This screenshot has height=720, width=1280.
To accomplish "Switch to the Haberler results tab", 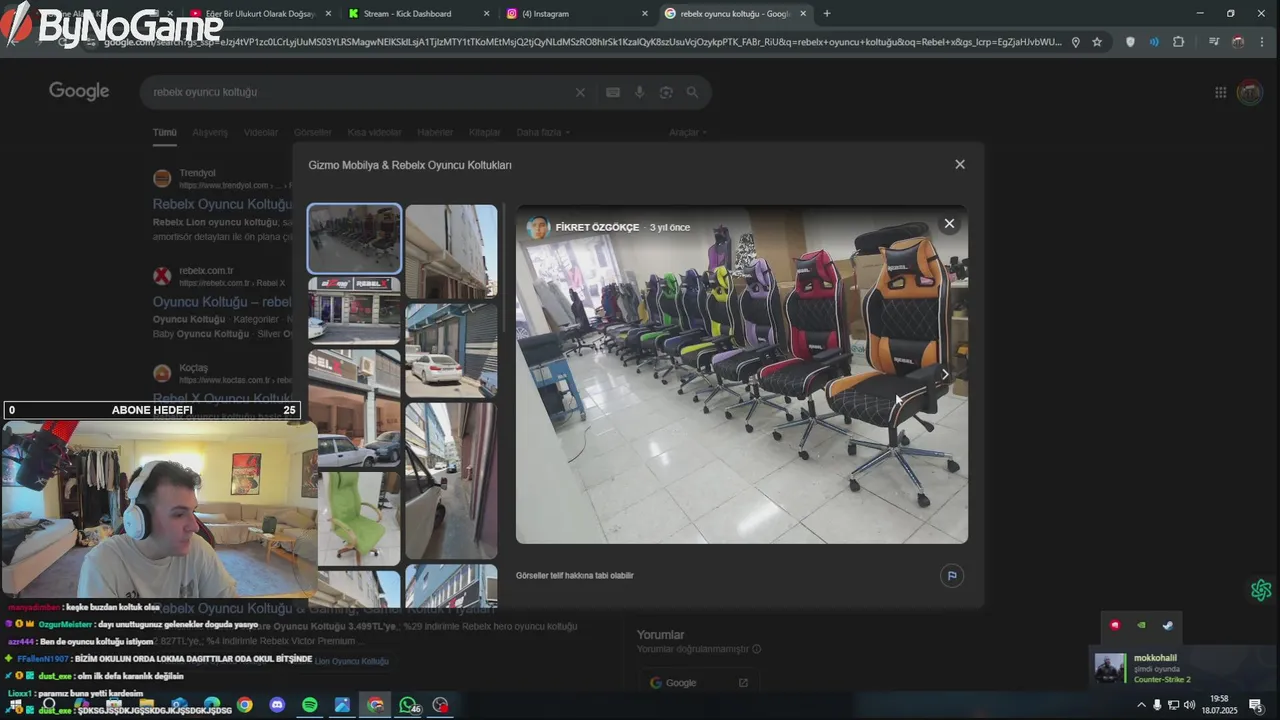I will tap(435, 132).
